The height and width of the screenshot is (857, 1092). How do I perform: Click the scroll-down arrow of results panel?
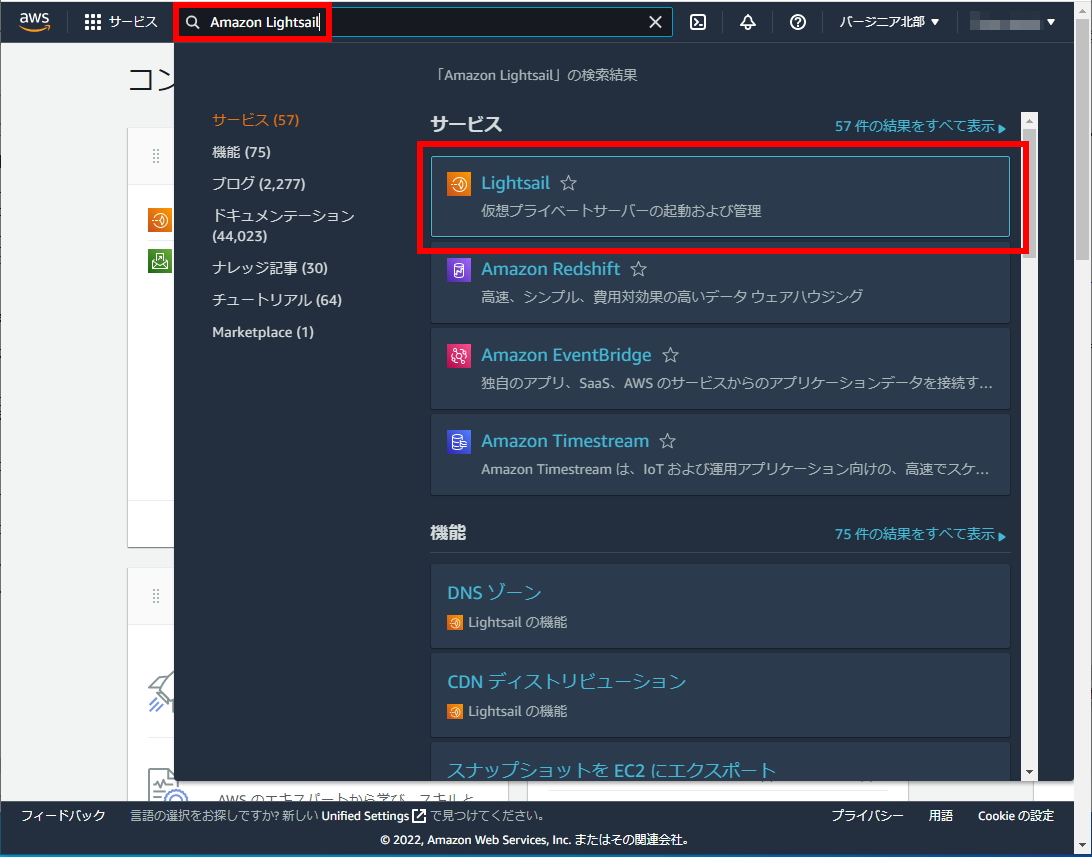tap(1029, 772)
